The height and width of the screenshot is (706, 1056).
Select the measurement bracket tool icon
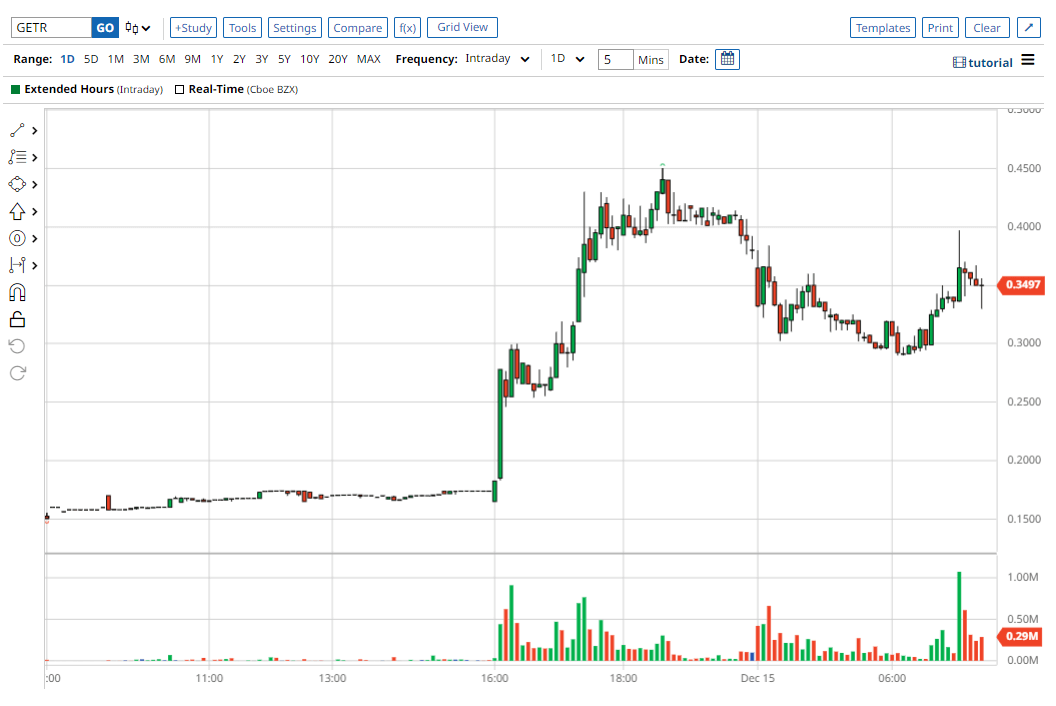(18, 265)
